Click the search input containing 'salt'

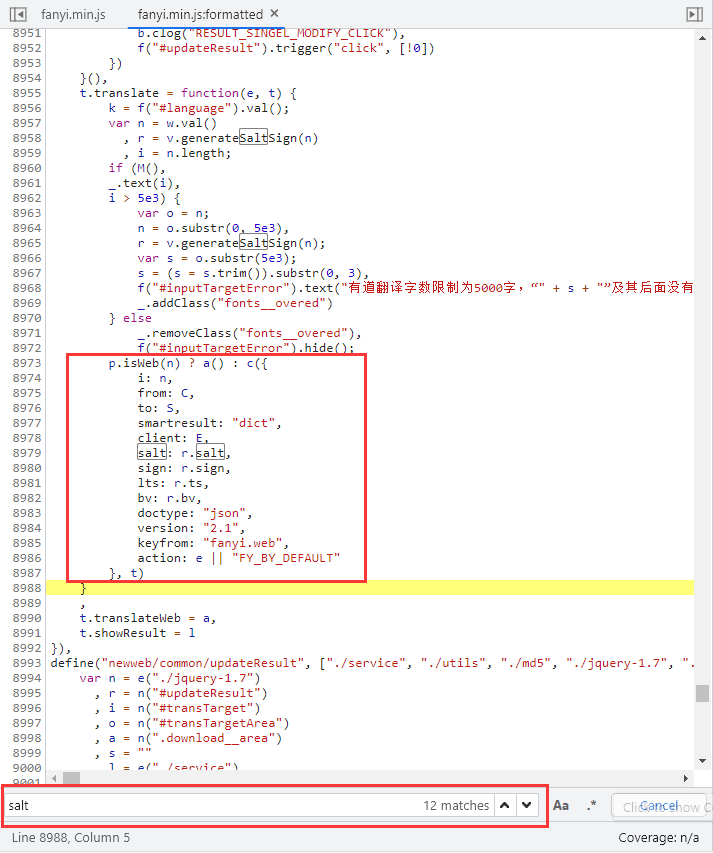(210, 805)
